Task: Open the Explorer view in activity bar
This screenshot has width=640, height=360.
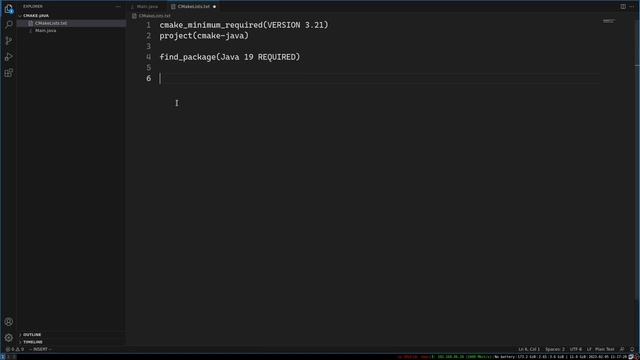Action: click(9, 9)
